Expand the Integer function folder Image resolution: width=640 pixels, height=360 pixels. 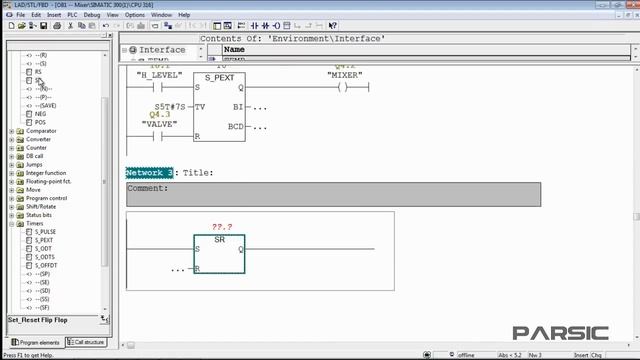[11, 173]
